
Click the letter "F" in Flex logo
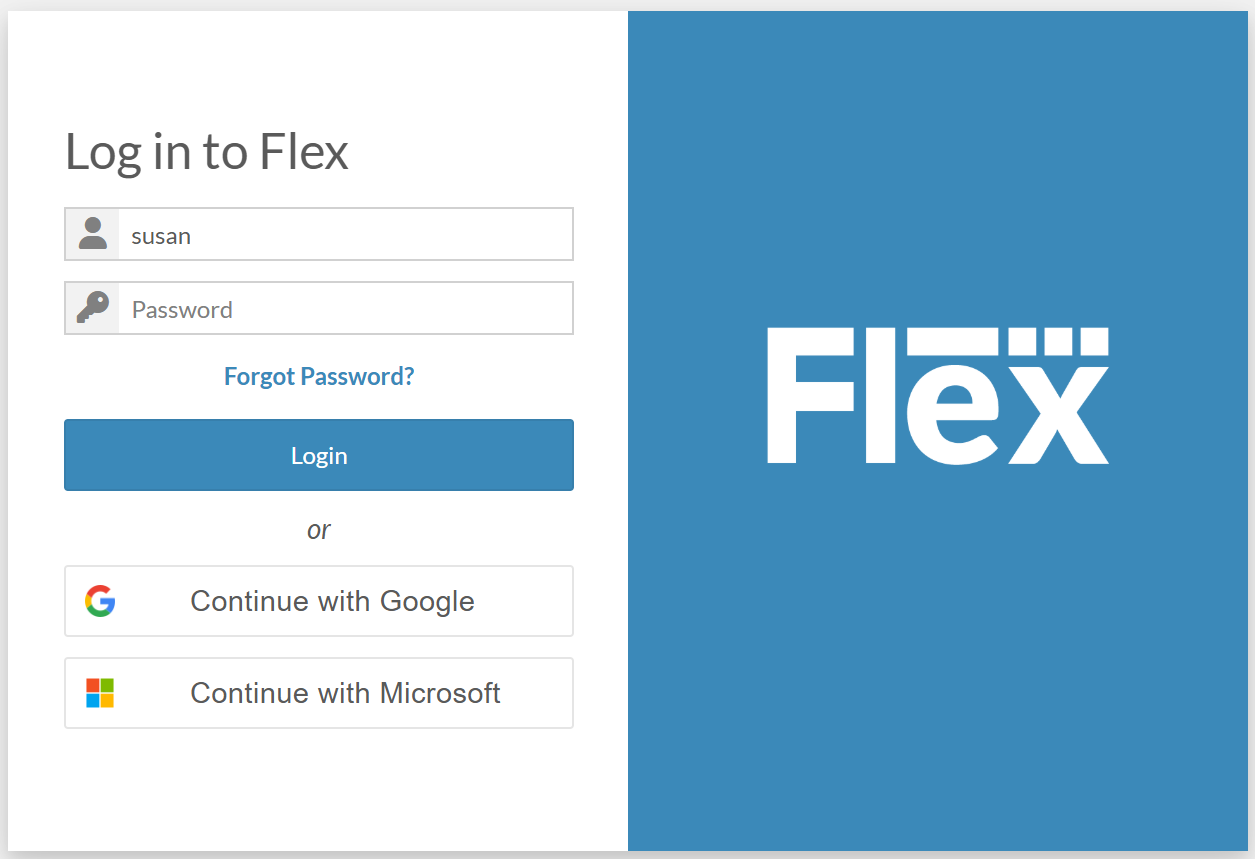click(x=810, y=396)
